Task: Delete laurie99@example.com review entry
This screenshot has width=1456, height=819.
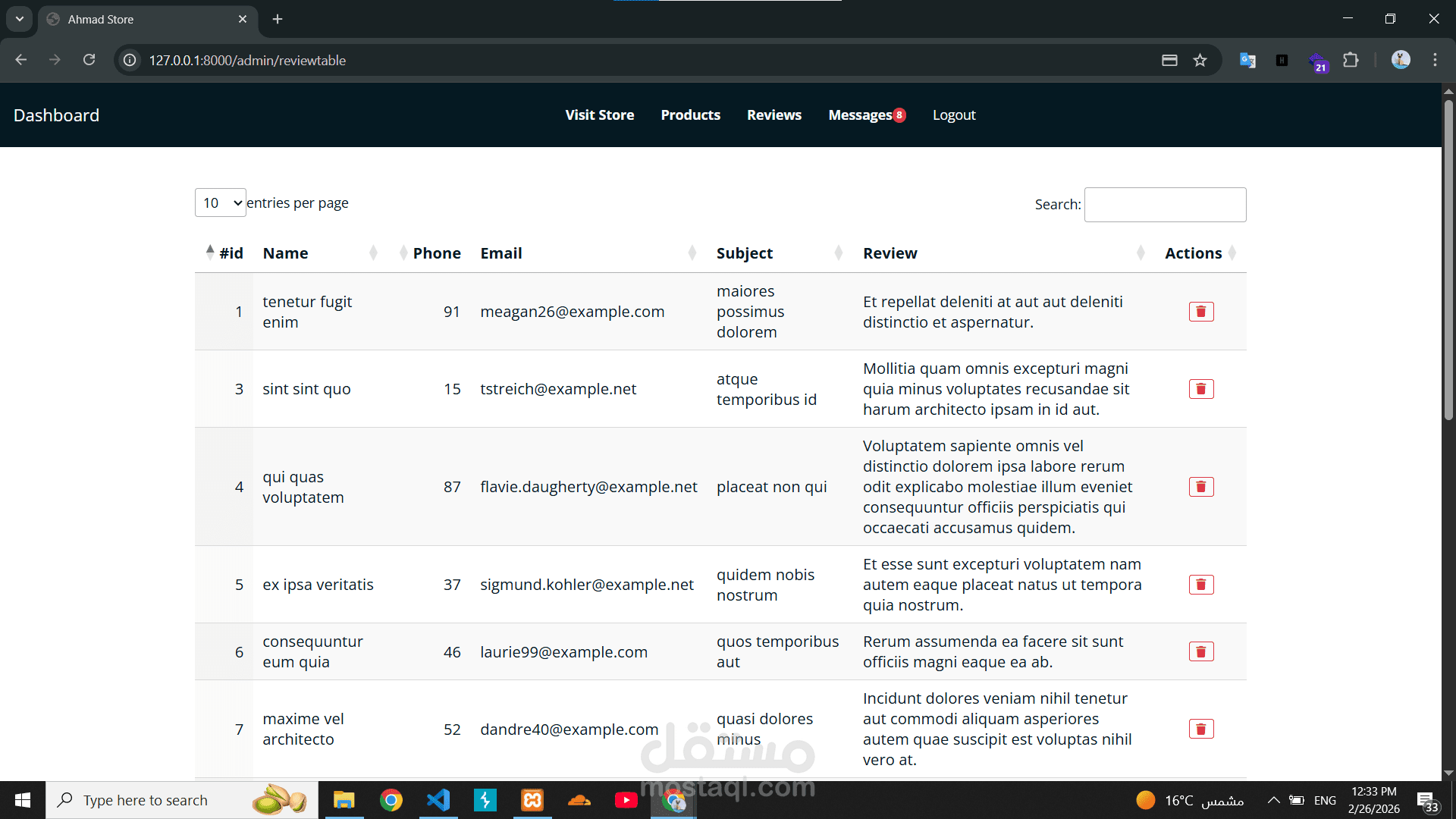Action: (x=1201, y=652)
